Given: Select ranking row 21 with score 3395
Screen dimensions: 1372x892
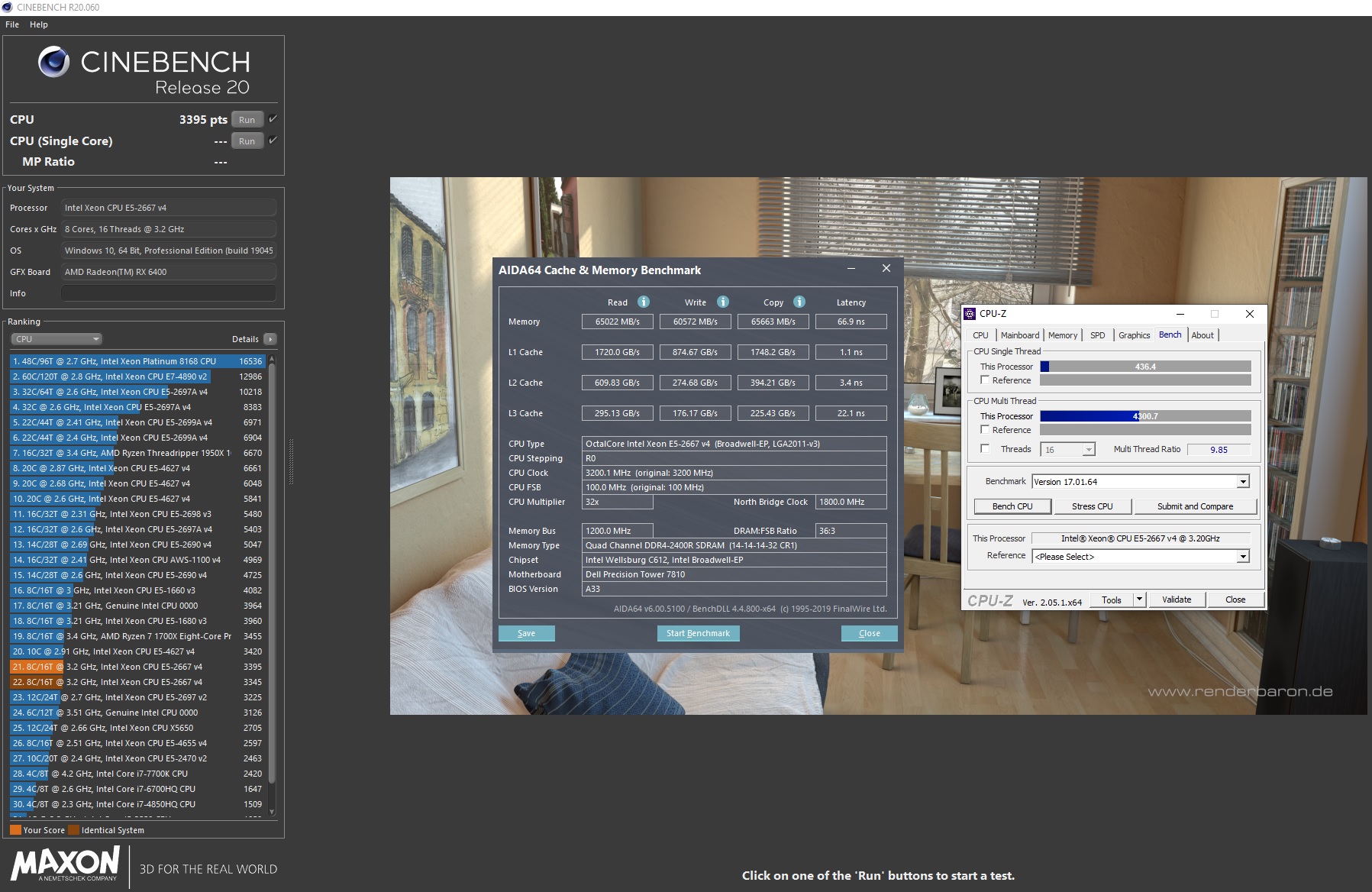Looking at the screenshot, I should [137, 667].
